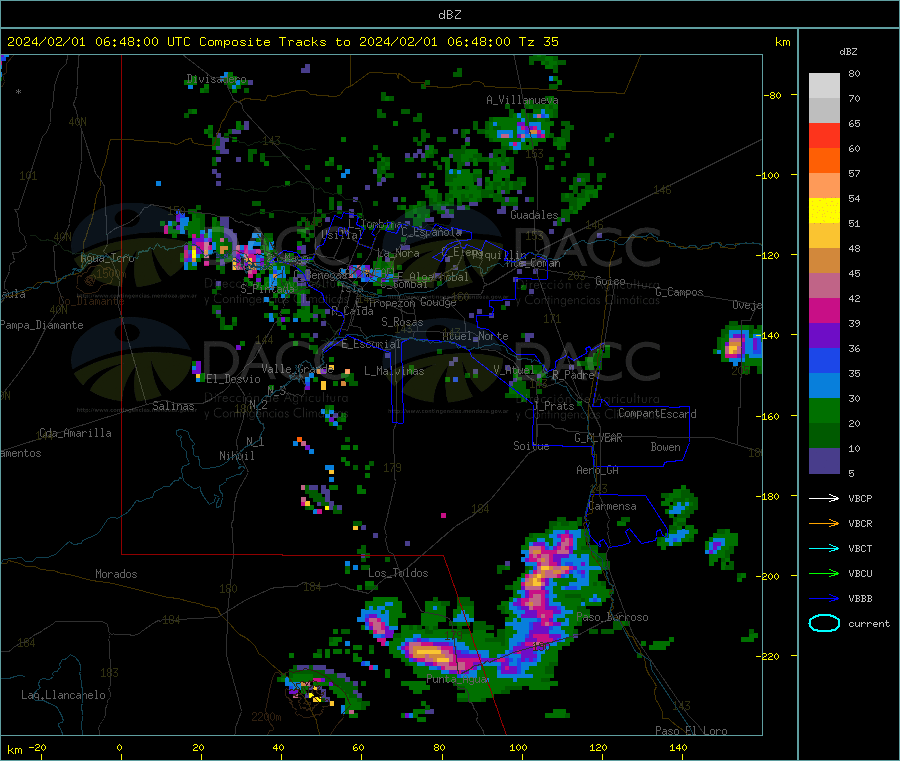Image resolution: width=900 pixels, height=761 pixels.
Task: Click the cyan VBCT arrow legend icon
Action: [824, 549]
